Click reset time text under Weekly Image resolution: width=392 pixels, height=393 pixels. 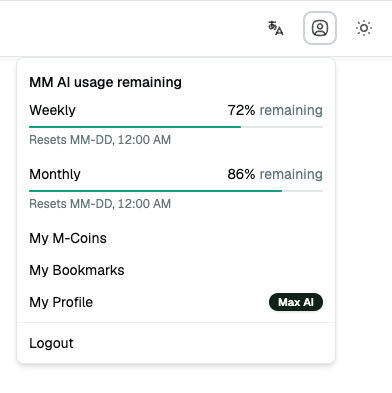pyautogui.click(x=100, y=140)
